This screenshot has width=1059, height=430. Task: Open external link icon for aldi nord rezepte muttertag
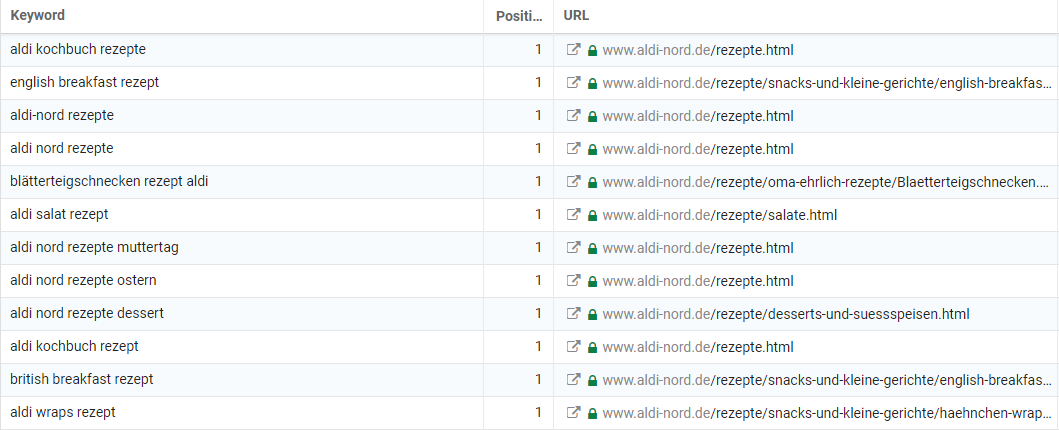click(573, 248)
